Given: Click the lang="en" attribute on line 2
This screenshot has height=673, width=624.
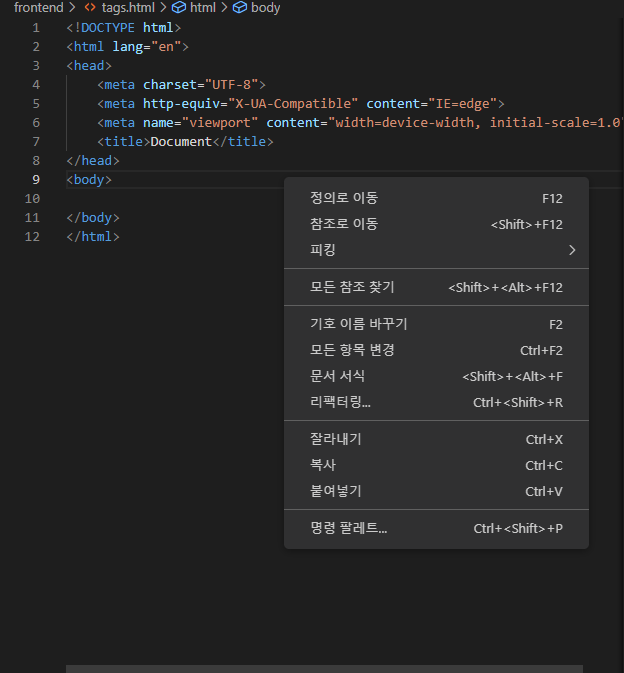Looking at the screenshot, I should [147, 47].
